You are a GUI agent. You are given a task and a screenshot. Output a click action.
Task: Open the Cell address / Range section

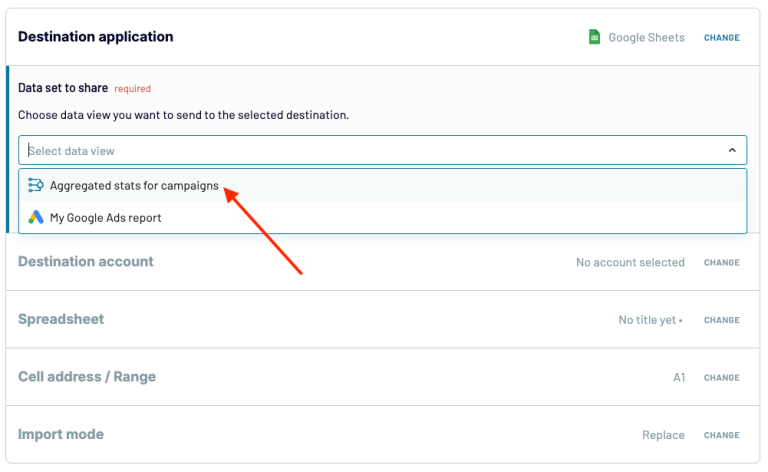click(87, 377)
